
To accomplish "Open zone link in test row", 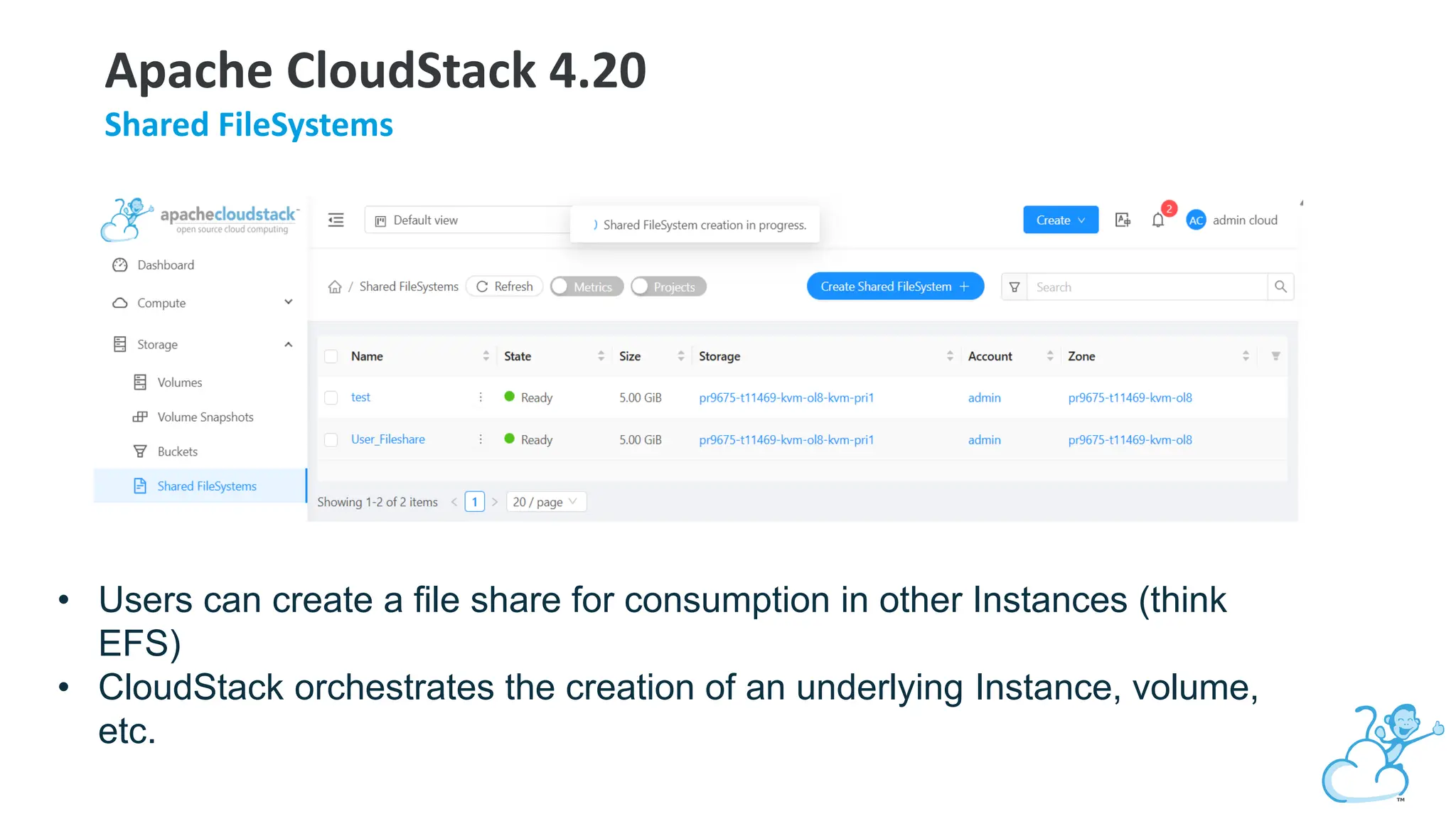I will [x=1130, y=398].
